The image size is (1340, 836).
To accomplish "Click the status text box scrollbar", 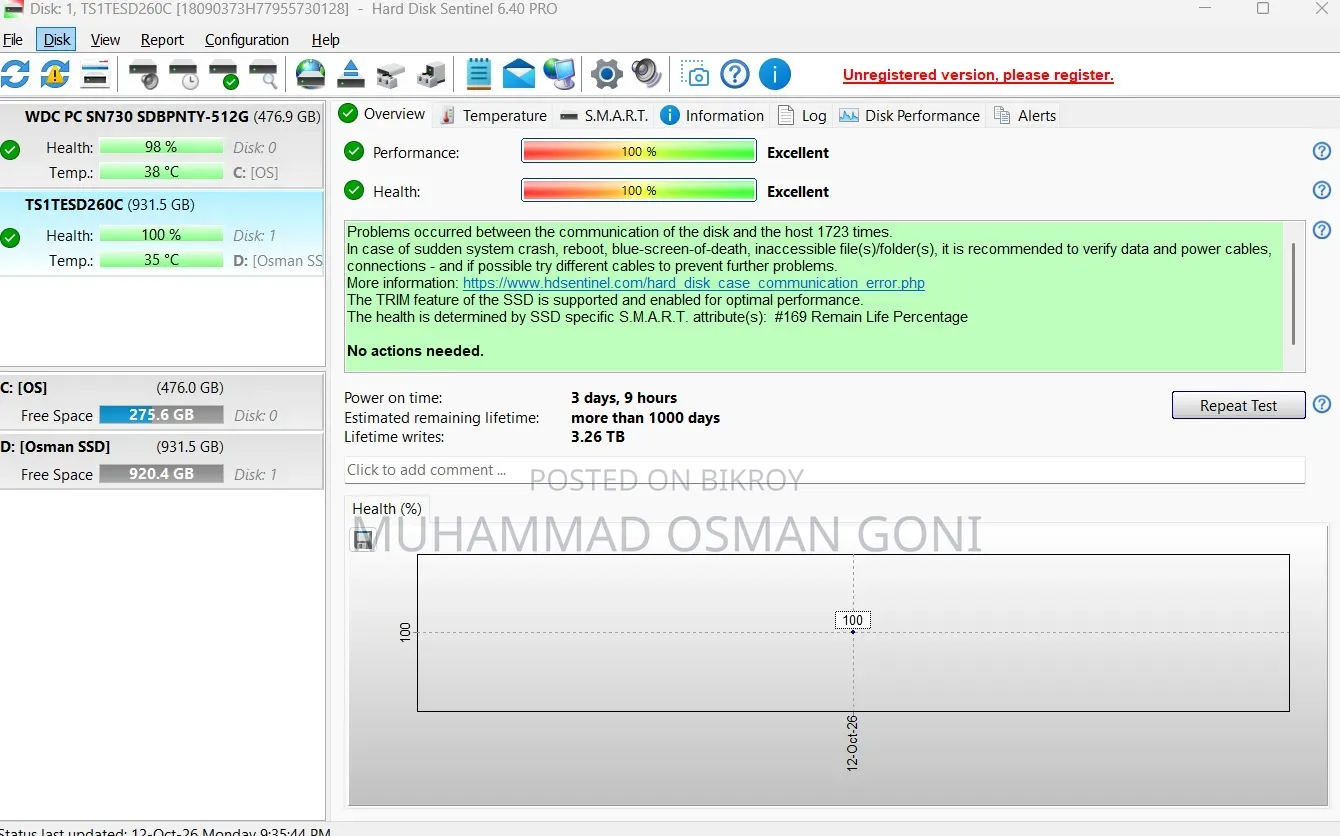I will pyautogui.click(x=1294, y=296).
